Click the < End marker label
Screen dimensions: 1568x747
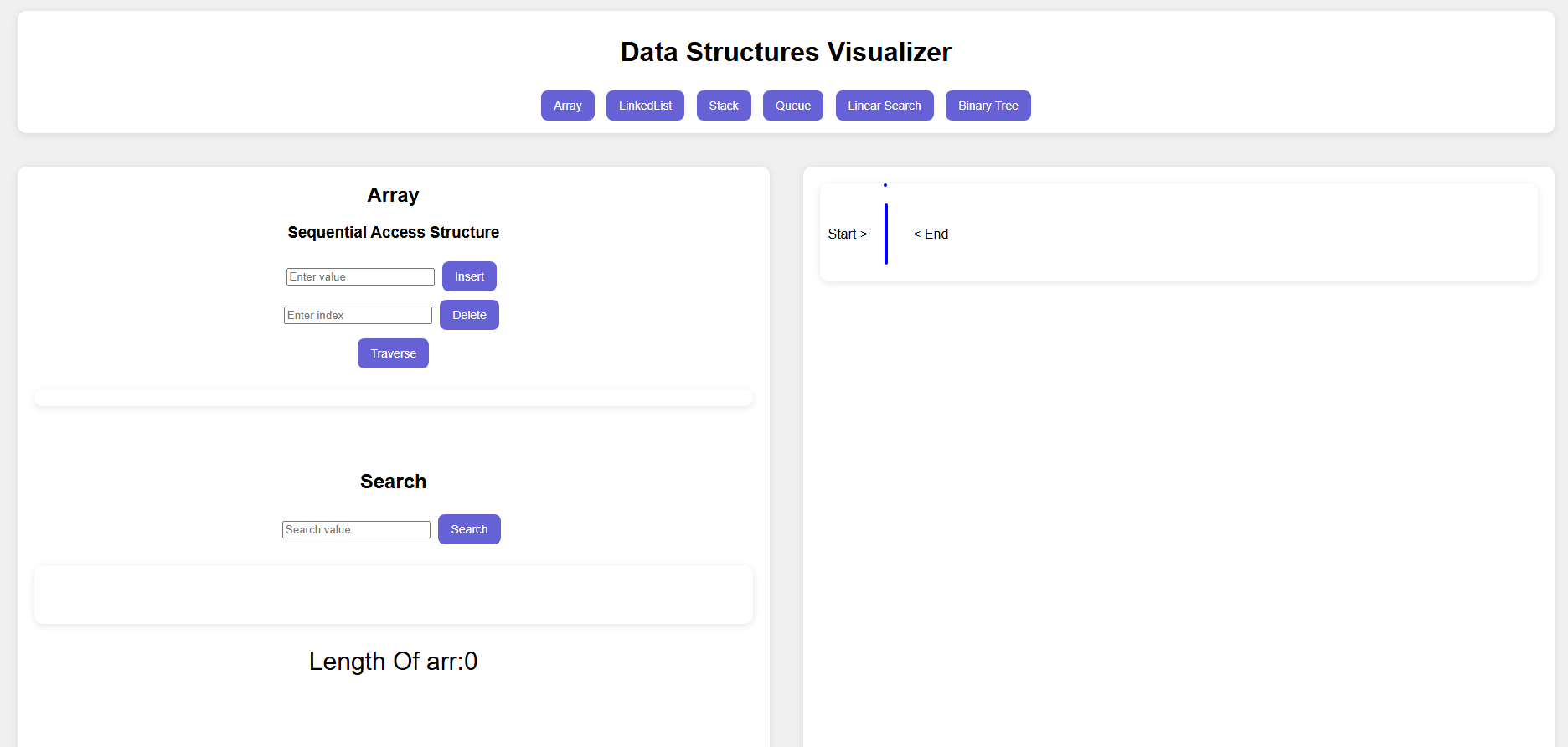pos(931,234)
